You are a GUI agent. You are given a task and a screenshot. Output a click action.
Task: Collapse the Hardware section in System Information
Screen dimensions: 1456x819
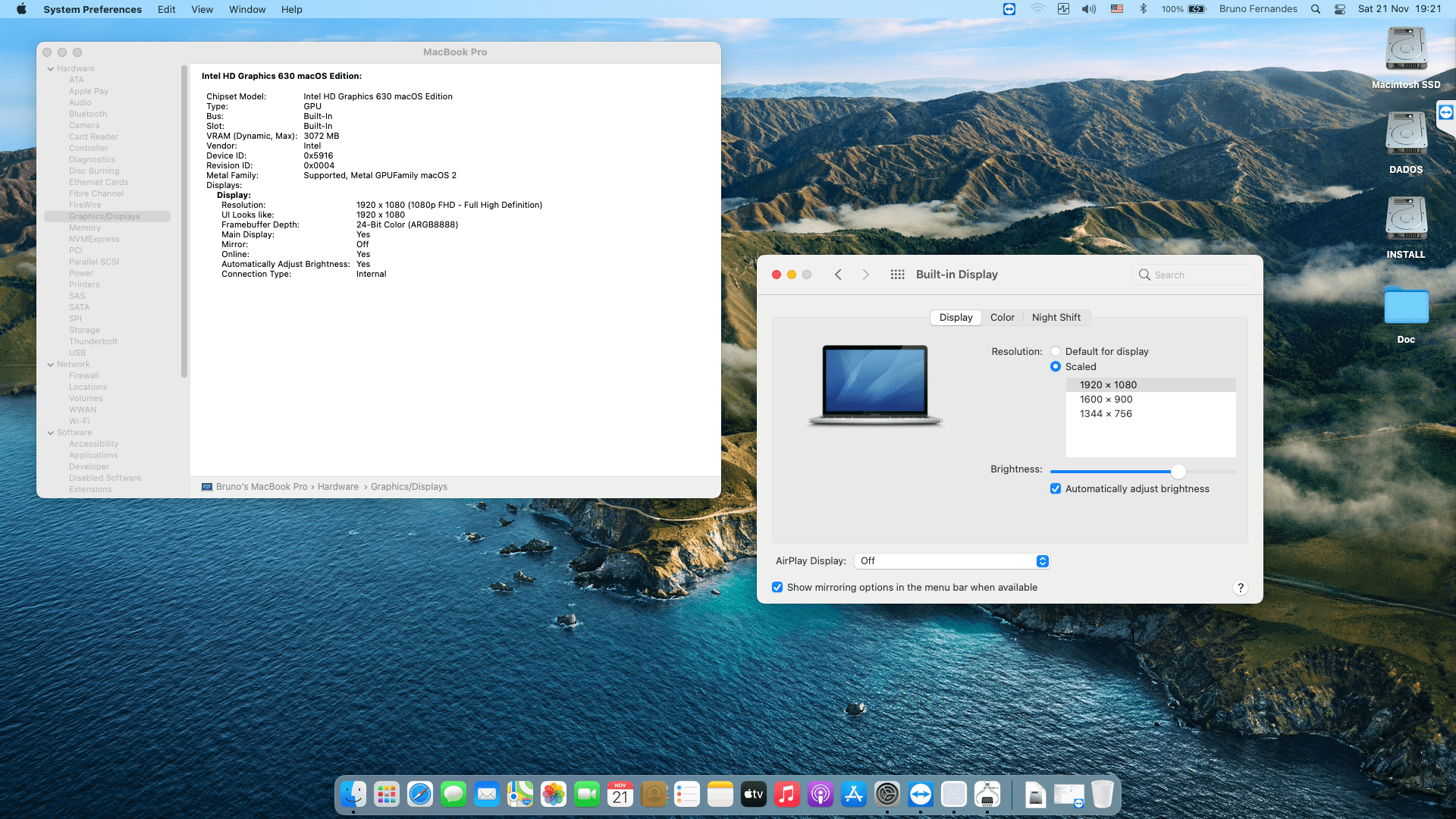coord(51,68)
